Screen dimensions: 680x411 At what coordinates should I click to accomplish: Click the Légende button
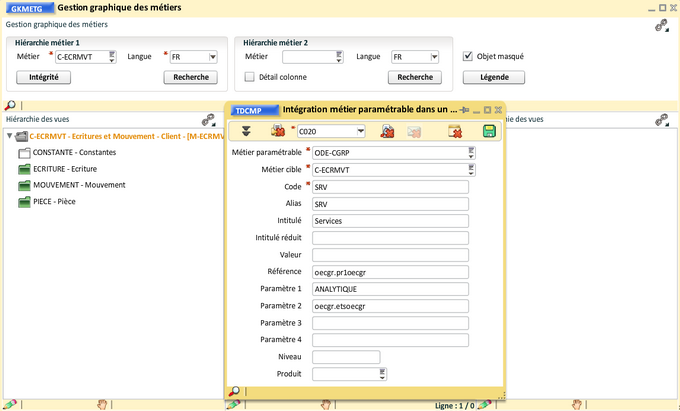click(493, 77)
